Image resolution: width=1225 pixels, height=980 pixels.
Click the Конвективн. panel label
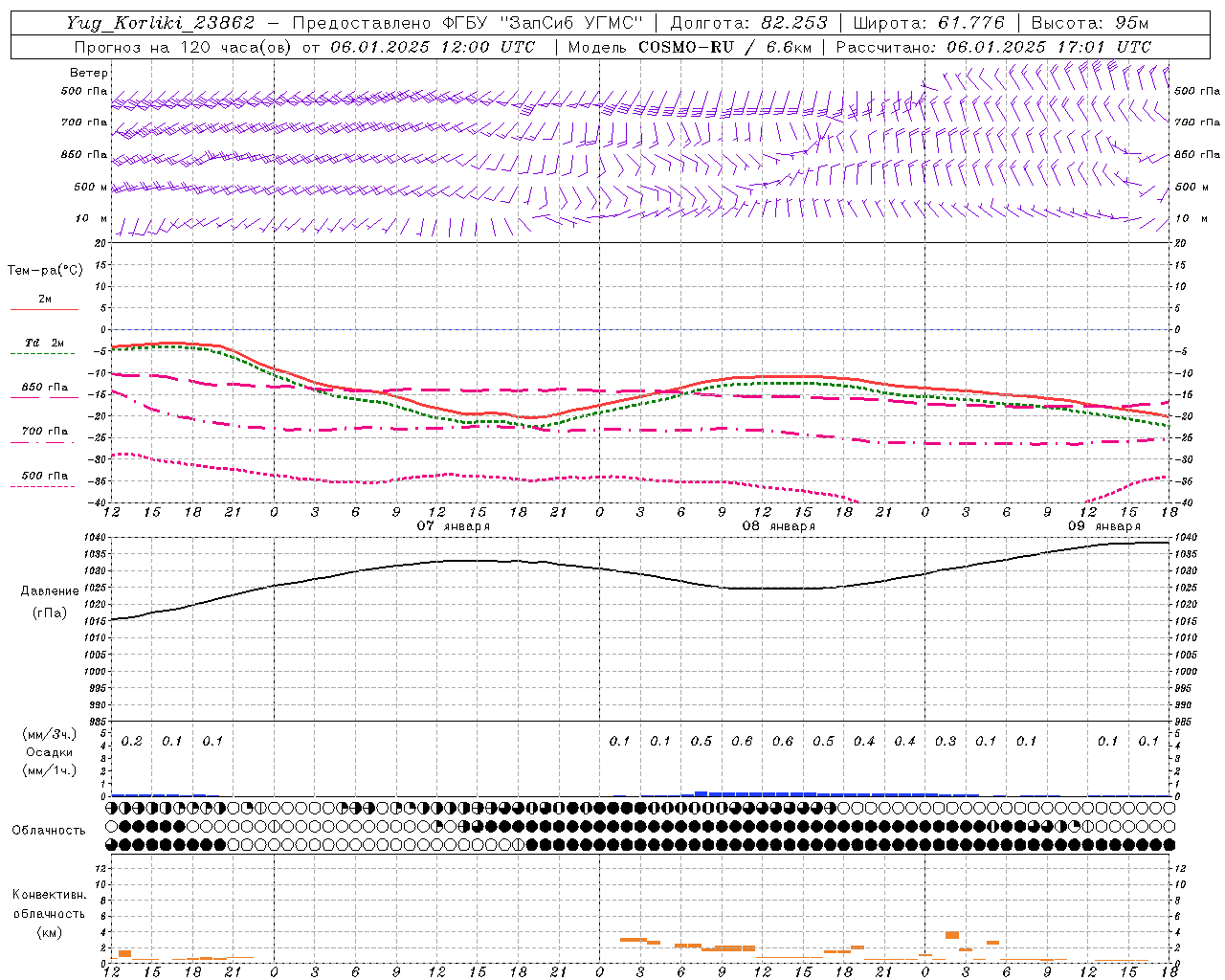[49, 895]
